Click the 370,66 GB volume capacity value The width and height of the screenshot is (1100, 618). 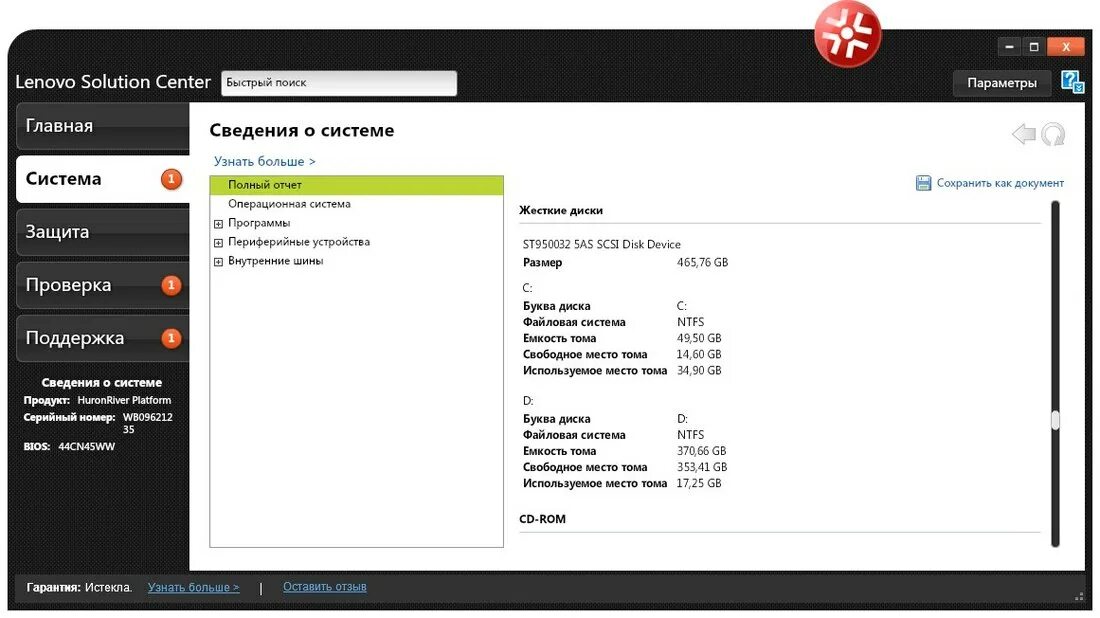702,451
